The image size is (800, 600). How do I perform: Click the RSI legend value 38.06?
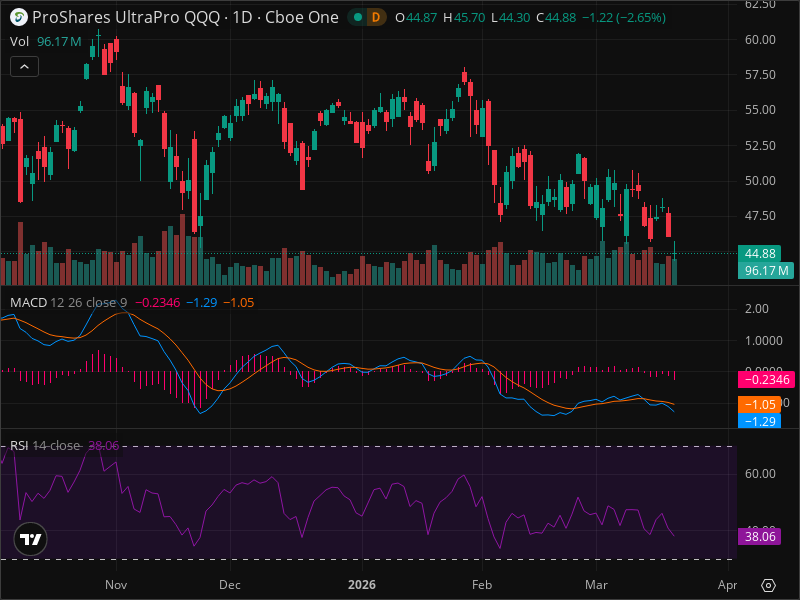coord(104,445)
